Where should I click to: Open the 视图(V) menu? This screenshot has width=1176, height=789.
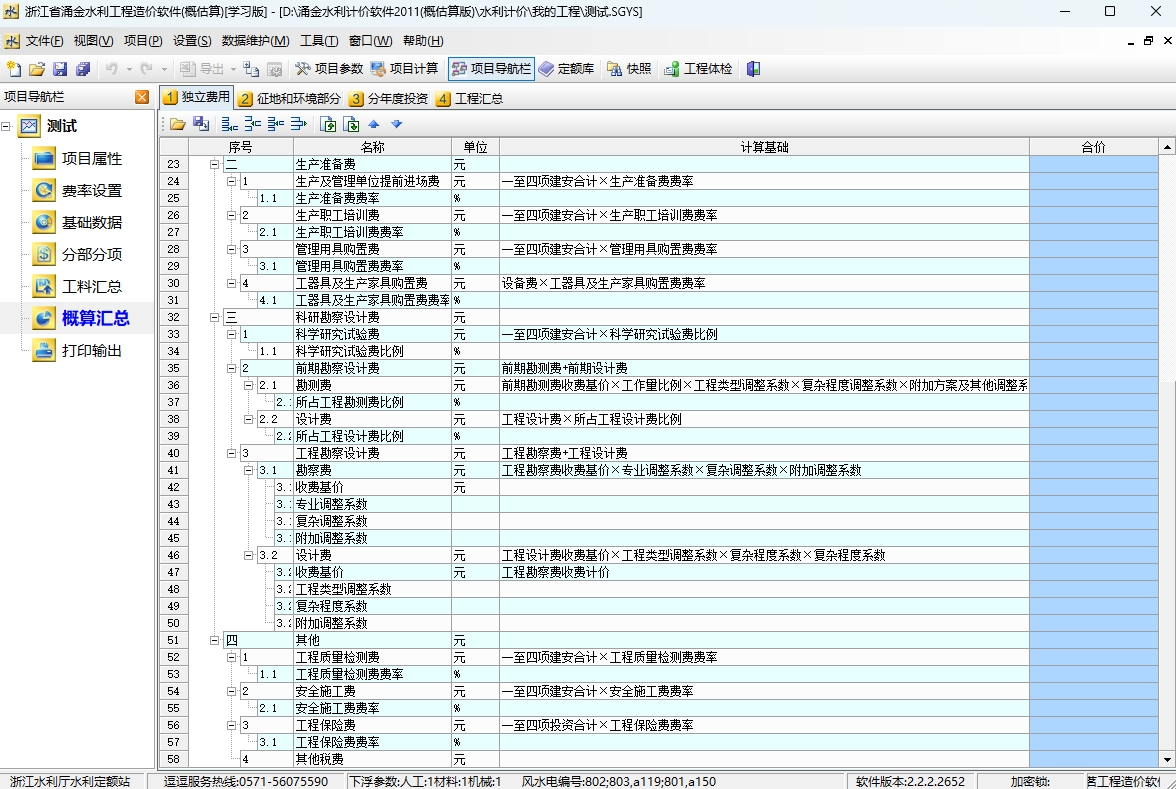click(93, 40)
